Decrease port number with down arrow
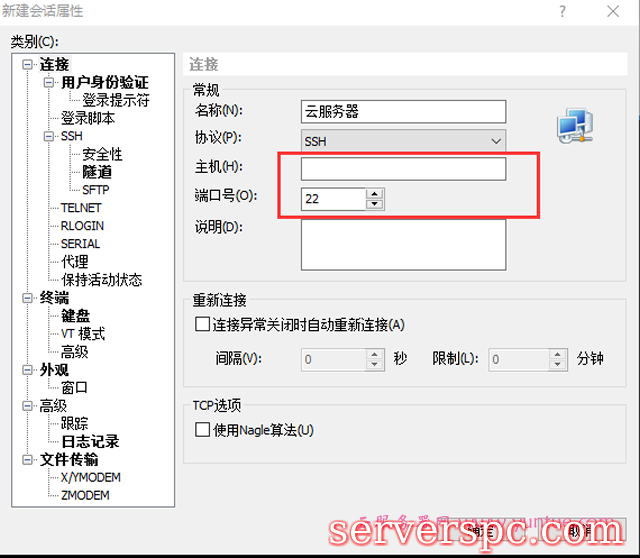Screen dimensions: 640x558 (375, 204)
